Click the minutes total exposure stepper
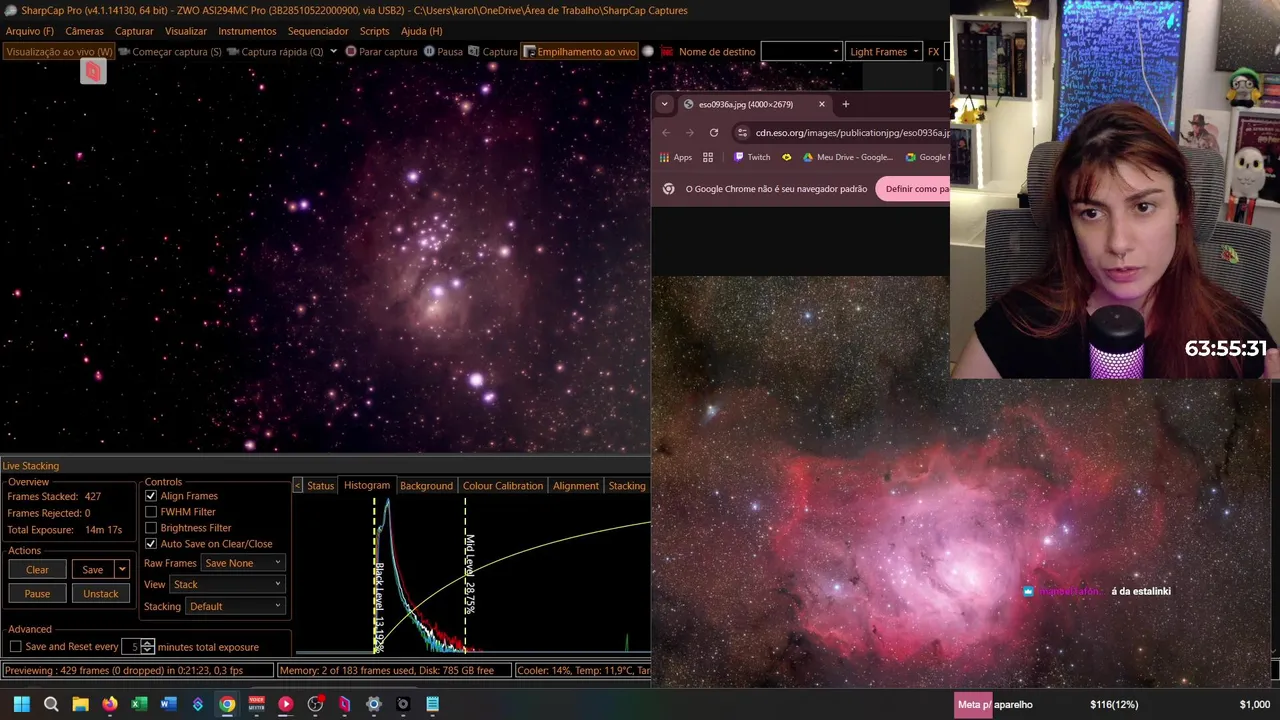 [148, 647]
